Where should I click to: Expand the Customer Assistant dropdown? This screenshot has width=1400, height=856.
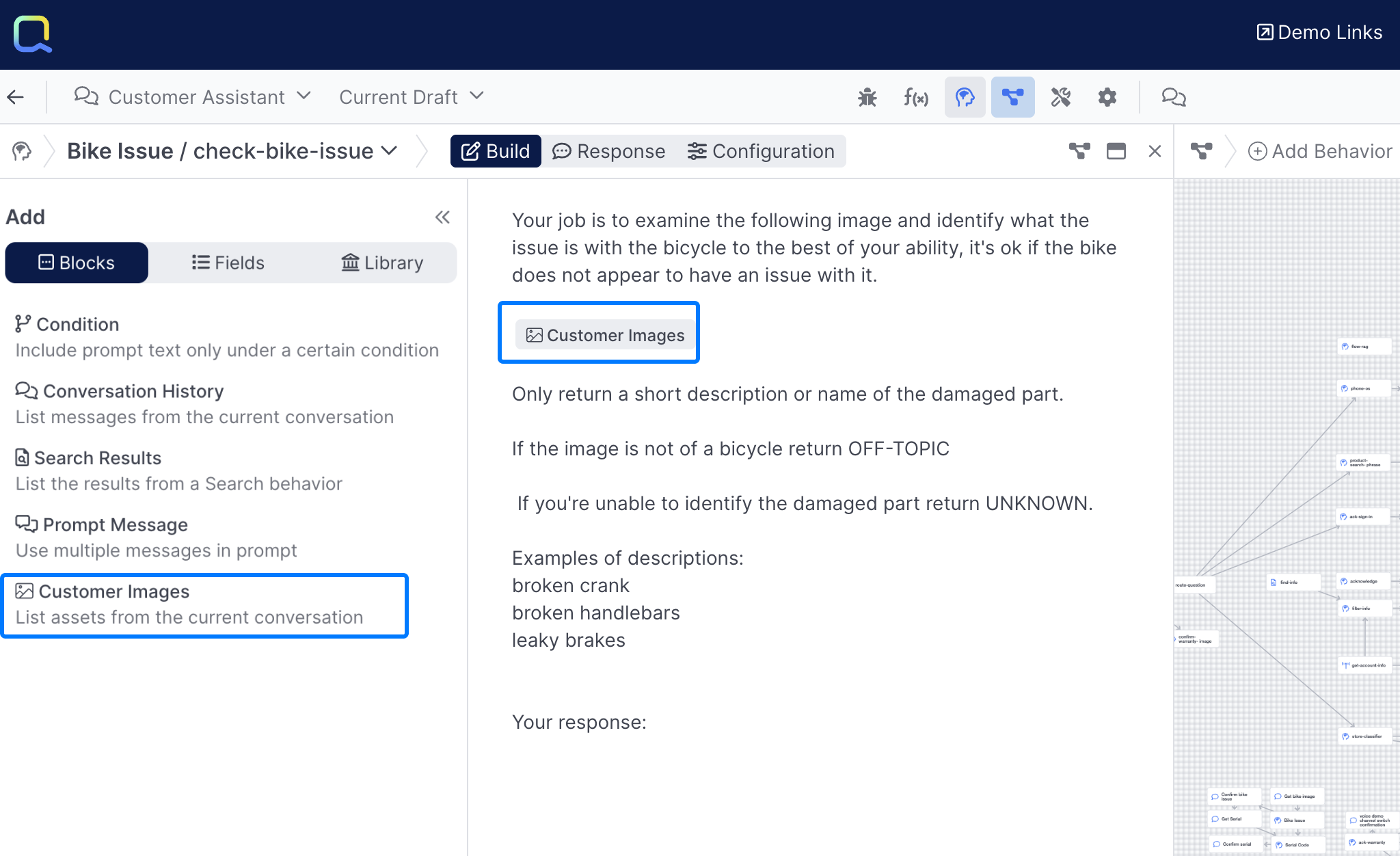pyautogui.click(x=193, y=97)
